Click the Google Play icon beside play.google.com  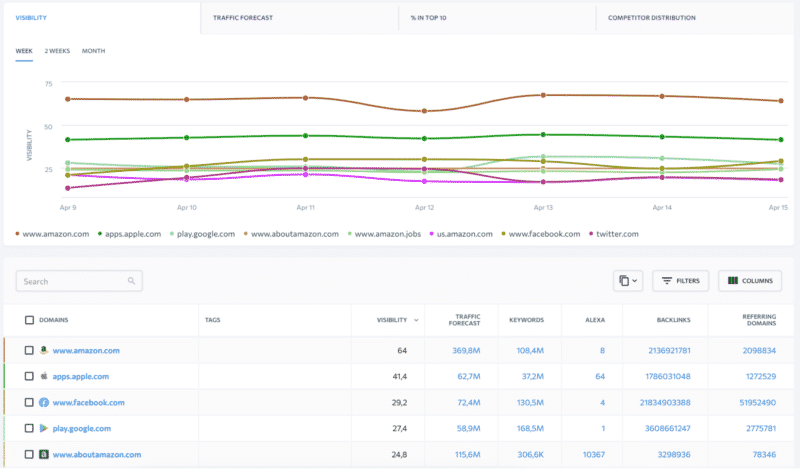pyautogui.click(x=44, y=429)
